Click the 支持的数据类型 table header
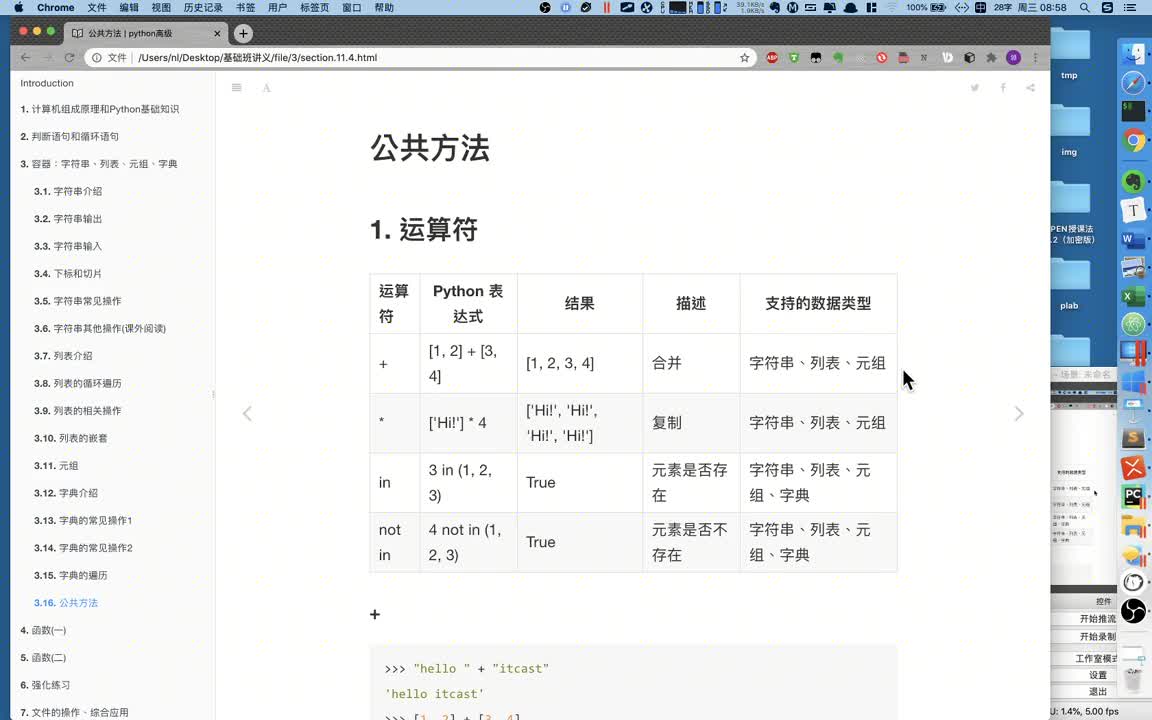This screenshot has width=1152, height=720. [818, 303]
